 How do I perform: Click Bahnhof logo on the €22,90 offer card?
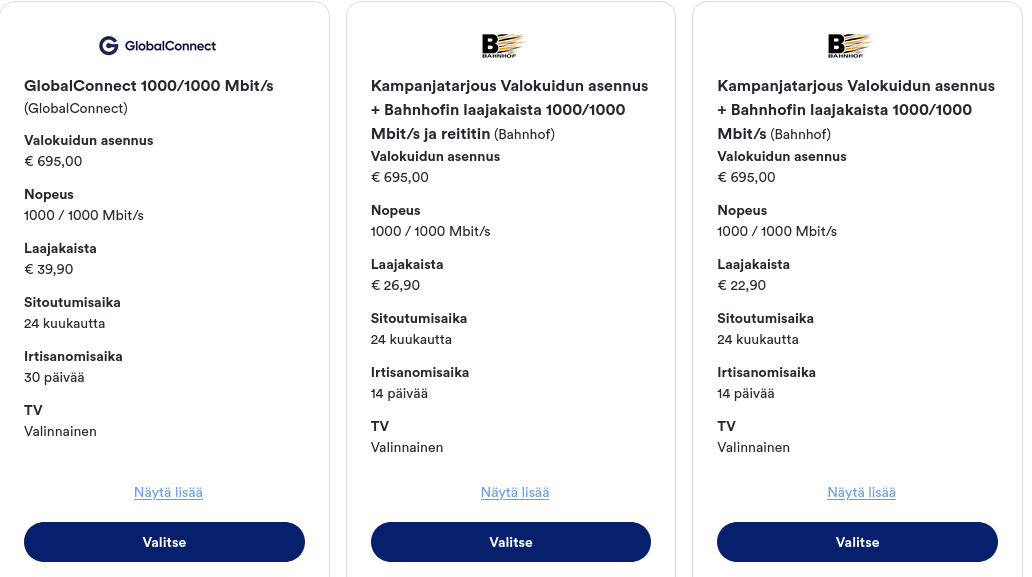pos(850,45)
